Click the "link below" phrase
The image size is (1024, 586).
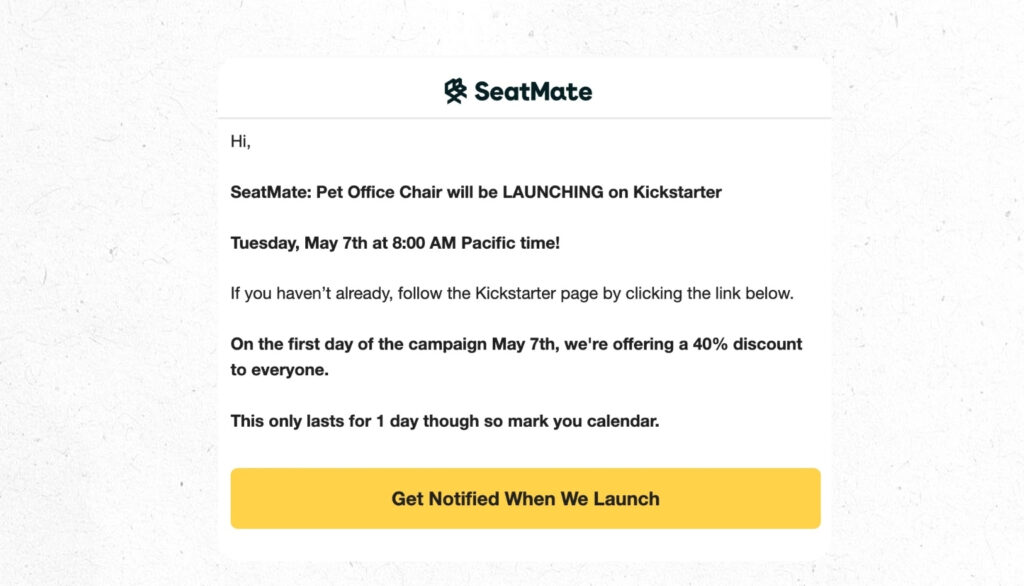(758, 294)
